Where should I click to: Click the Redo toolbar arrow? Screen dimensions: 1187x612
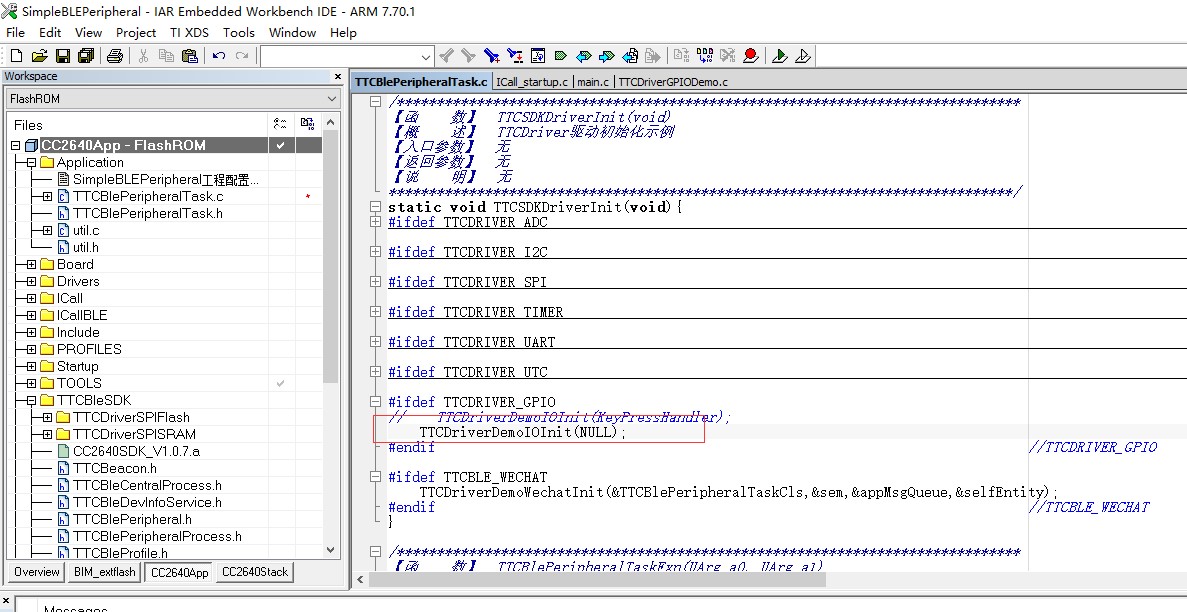tap(241, 56)
